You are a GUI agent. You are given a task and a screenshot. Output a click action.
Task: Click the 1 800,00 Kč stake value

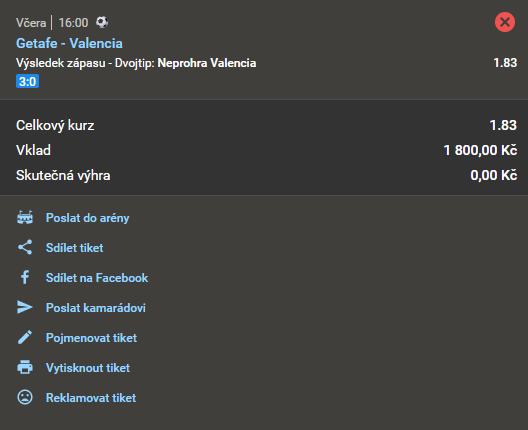[480, 150]
